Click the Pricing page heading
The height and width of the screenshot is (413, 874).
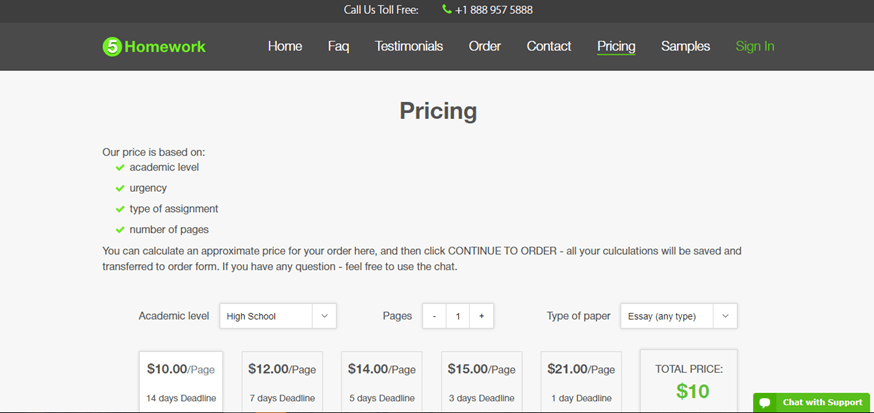[x=438, y=111]
